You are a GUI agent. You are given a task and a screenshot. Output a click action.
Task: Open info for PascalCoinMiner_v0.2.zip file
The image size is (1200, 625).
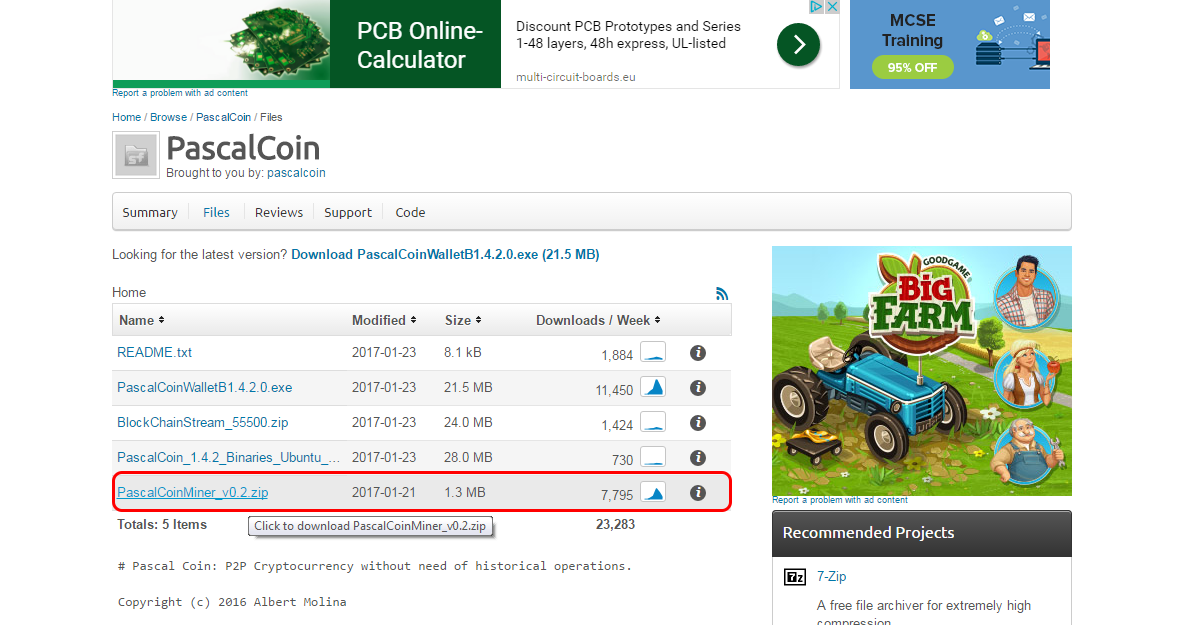point(698,493)
